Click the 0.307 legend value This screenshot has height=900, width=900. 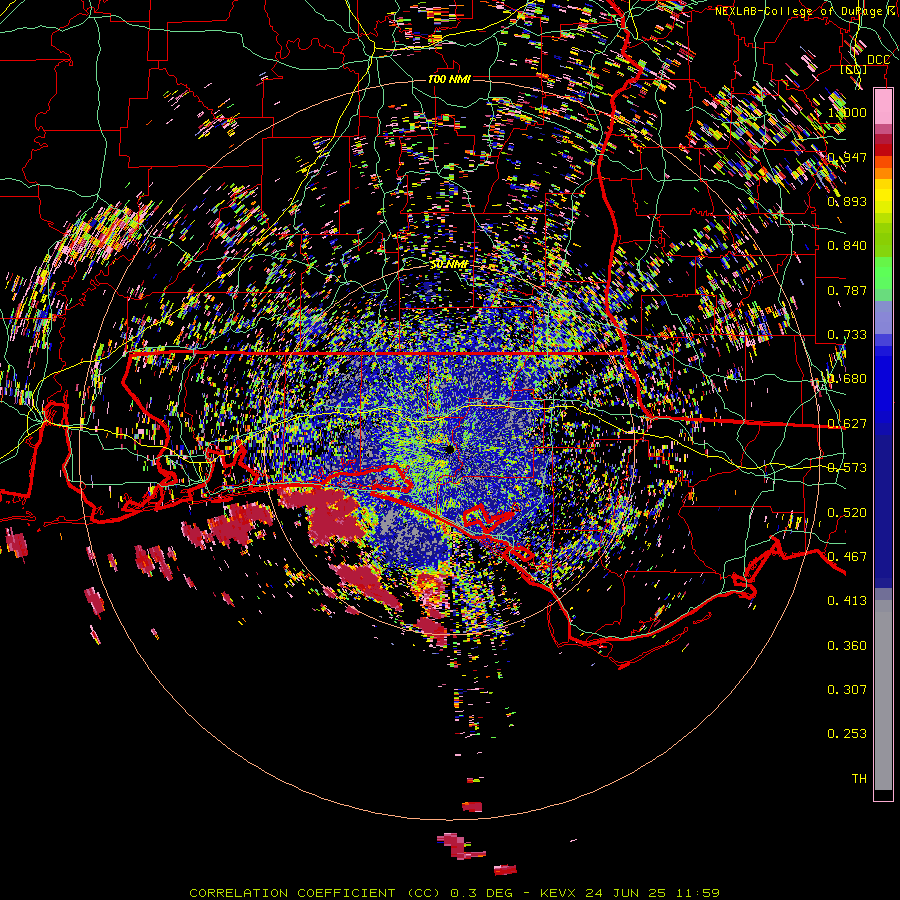tap(847, 690)
